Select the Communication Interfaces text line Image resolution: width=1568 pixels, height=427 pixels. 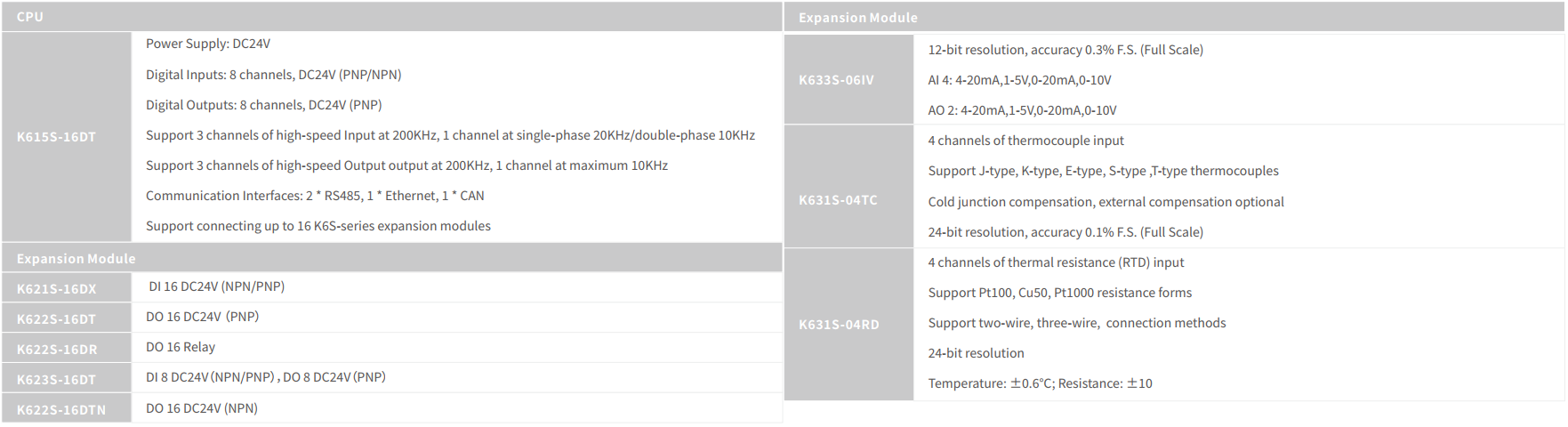tap(315, 196)
